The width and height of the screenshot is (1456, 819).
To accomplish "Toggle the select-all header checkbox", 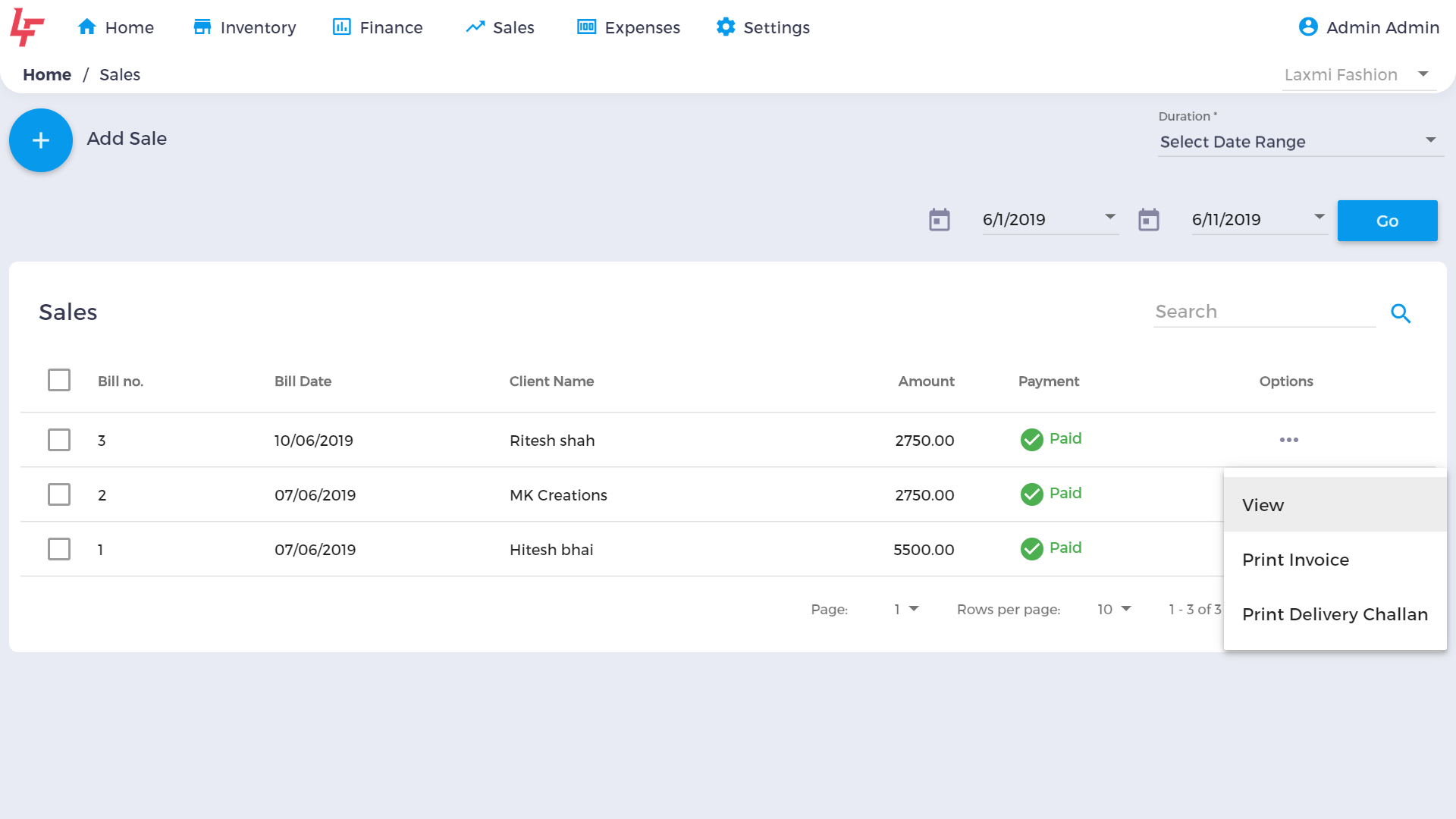I will pyautogui.click(x=59, y=381).
